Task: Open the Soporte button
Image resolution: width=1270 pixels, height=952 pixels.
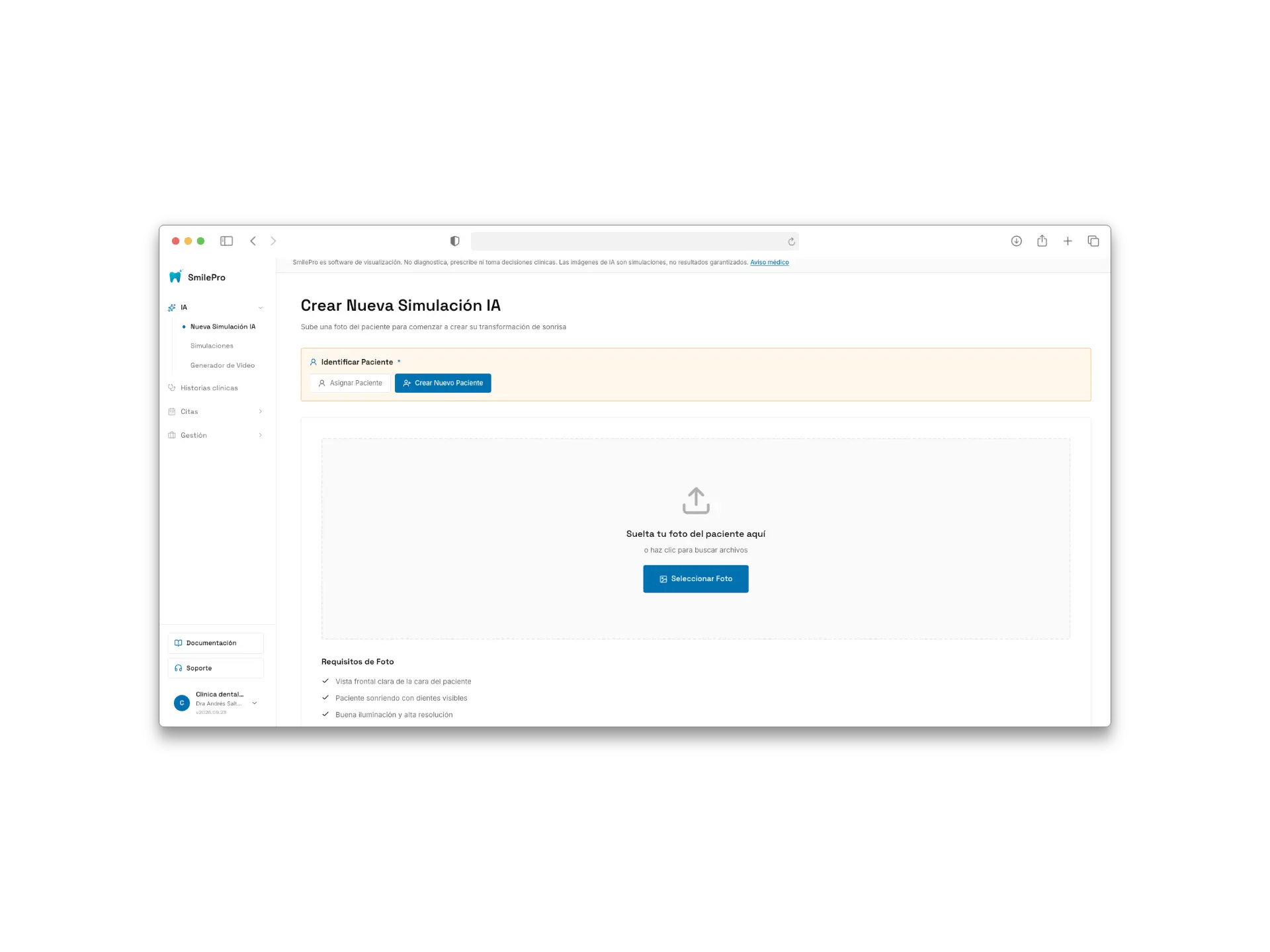Action: click(x=216, y=668)
